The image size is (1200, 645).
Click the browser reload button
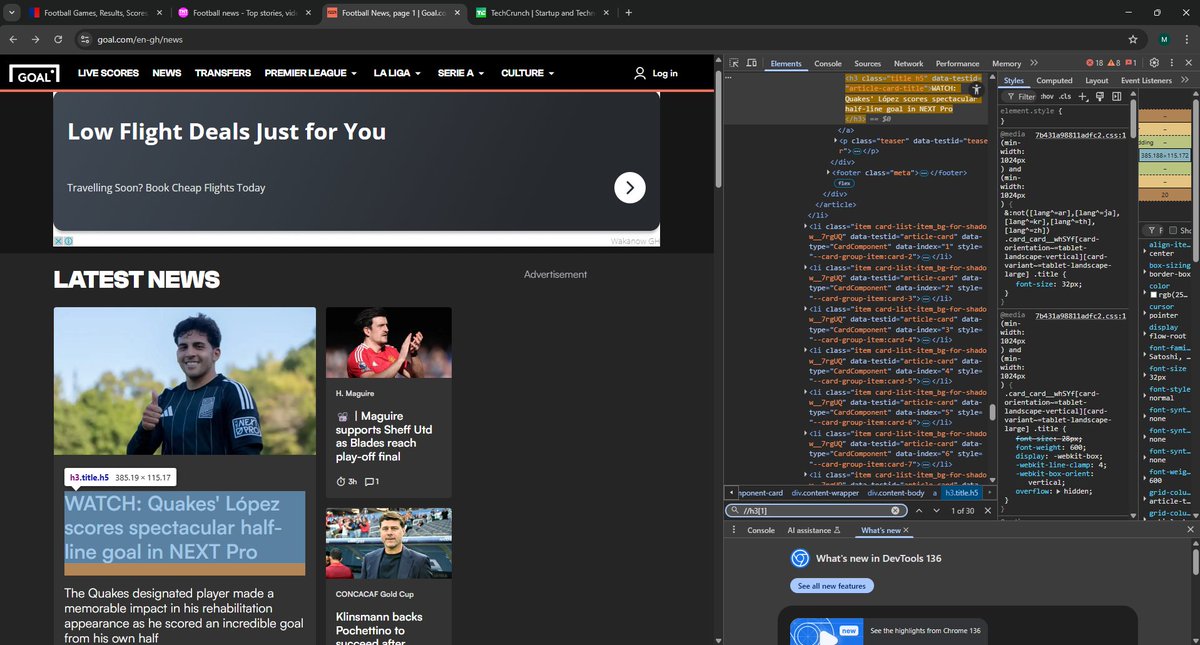tap(58, 39)
